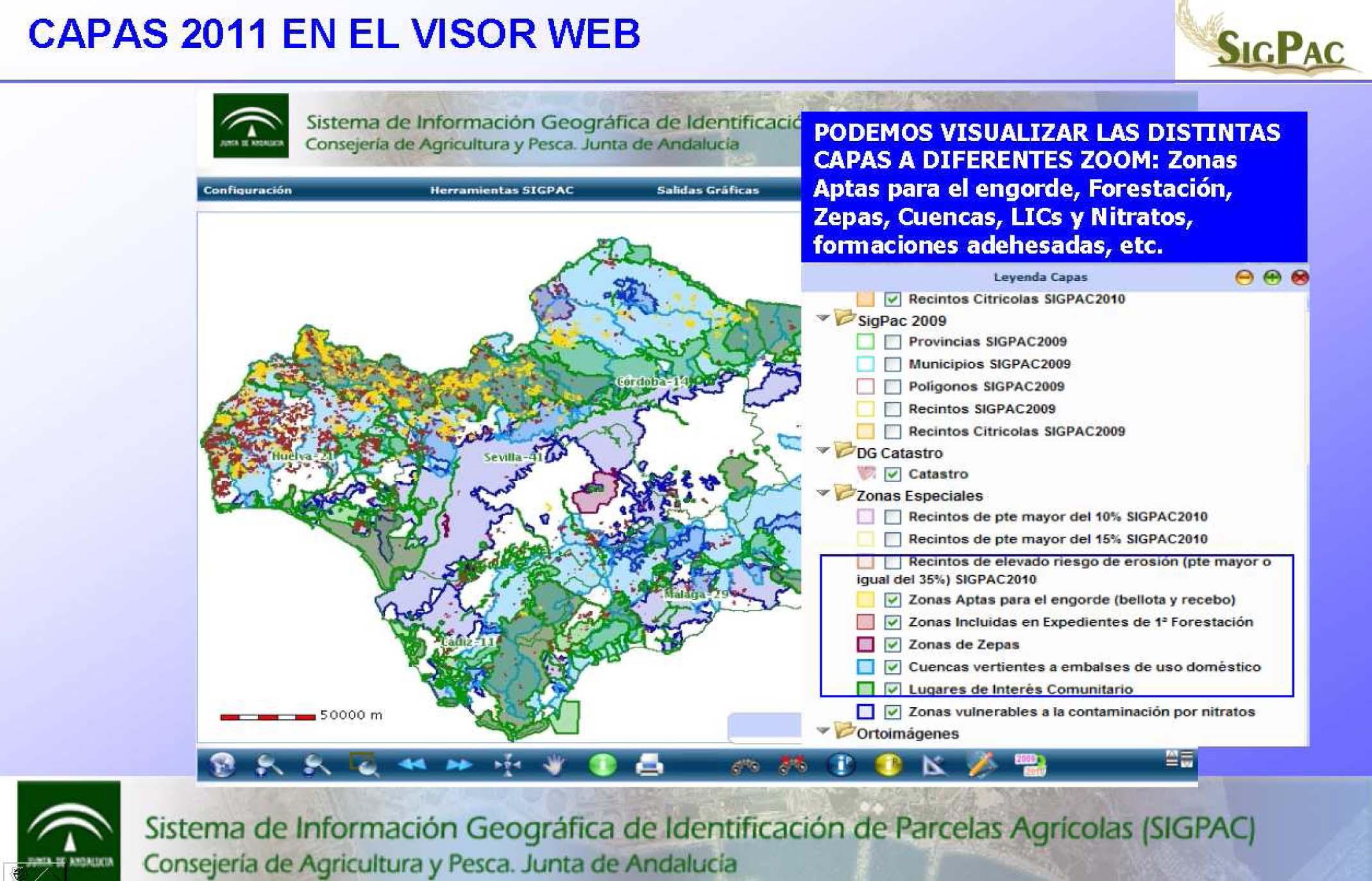1372x881 pixels.
Task: Click the Zonas Especiales folder icon
Action: [x=845, y=493]
